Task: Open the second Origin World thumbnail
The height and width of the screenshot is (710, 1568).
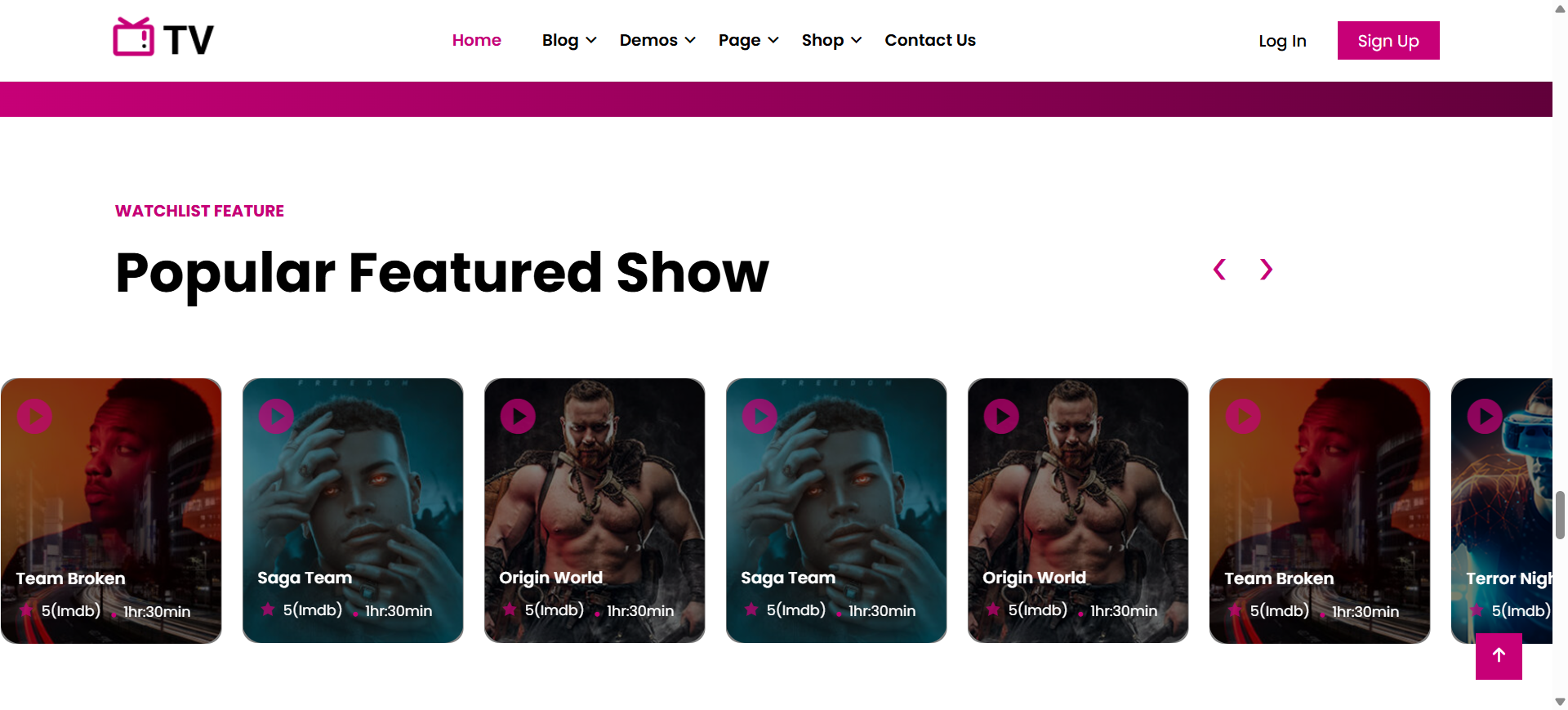Action: 1078,510
